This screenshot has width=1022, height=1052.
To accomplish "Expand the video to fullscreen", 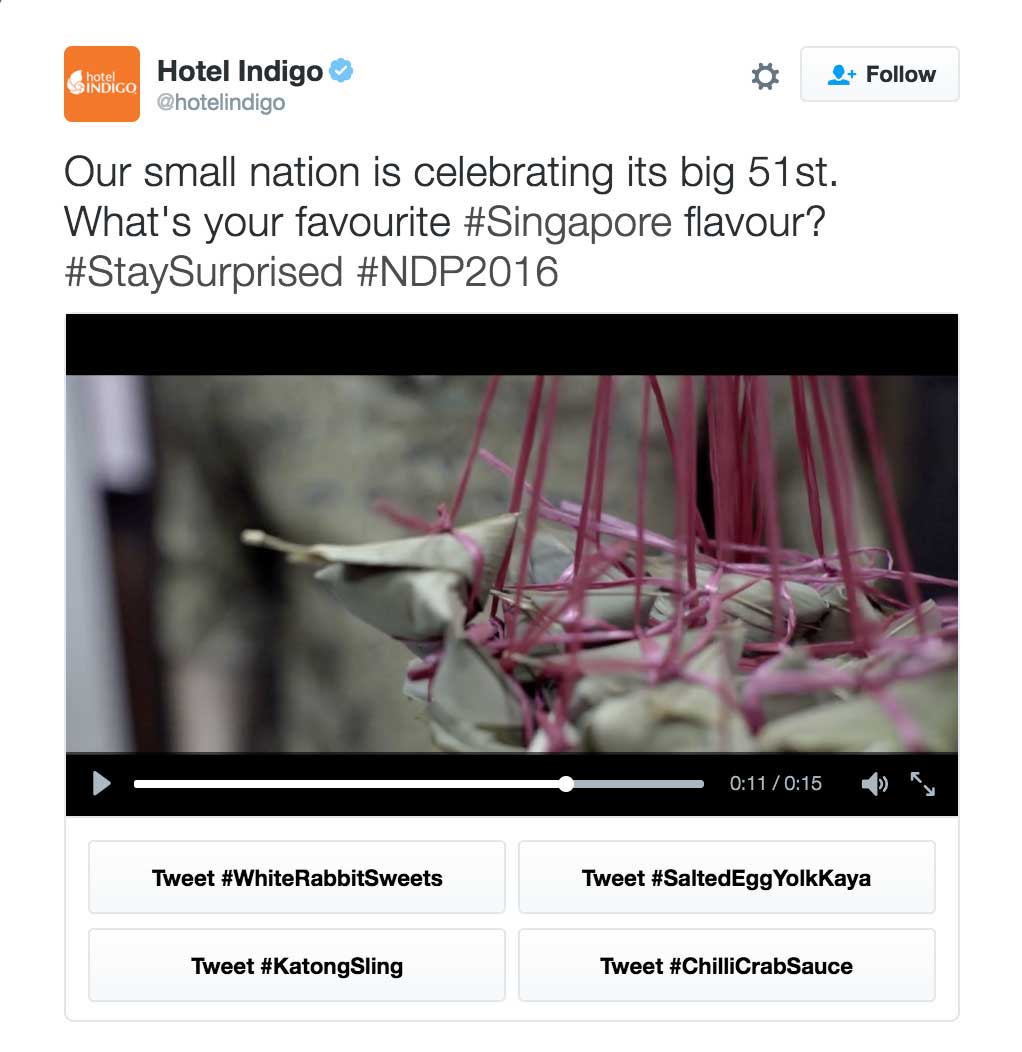I will [923, 784].
